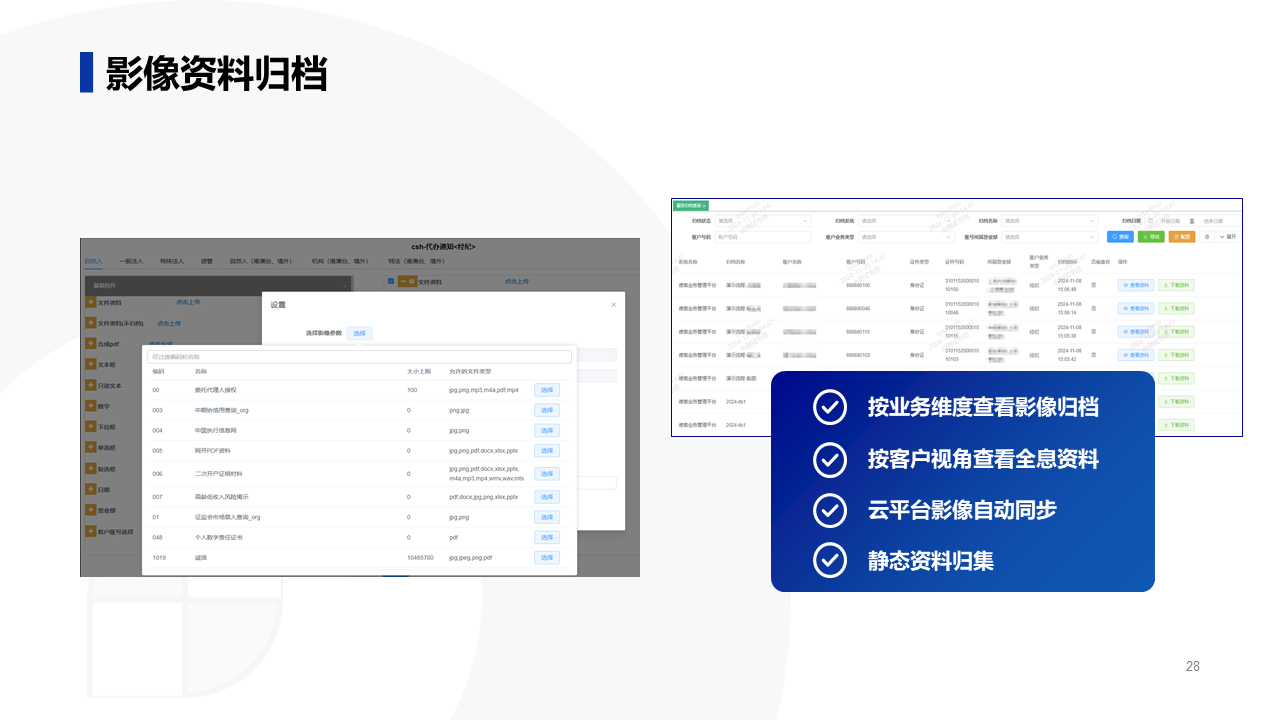Click plus icon next to 复选框 control
The width and height of the screenshot is (1280, 720).
click(91, 469)
